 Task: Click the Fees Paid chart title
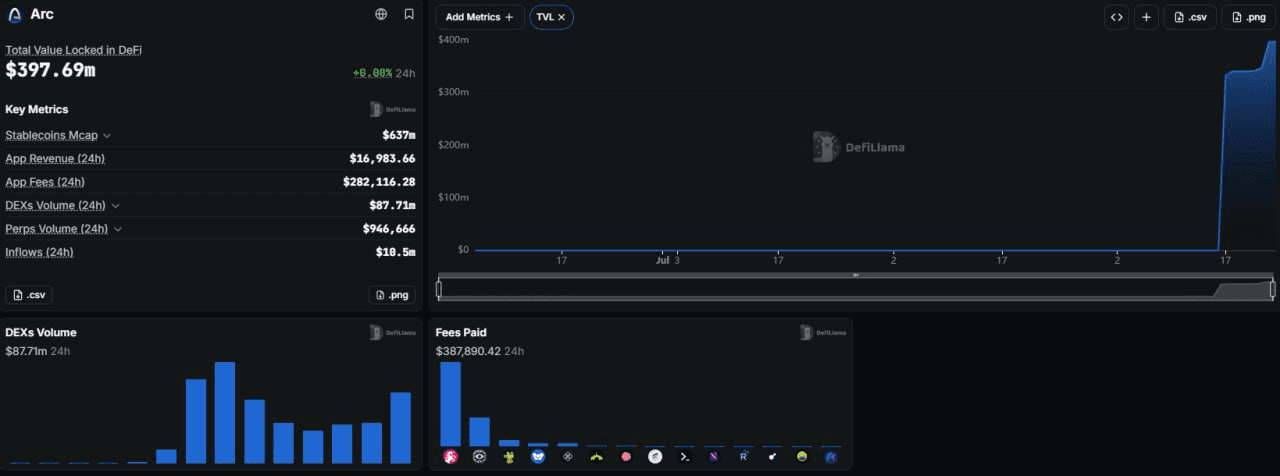click(461, 332)
